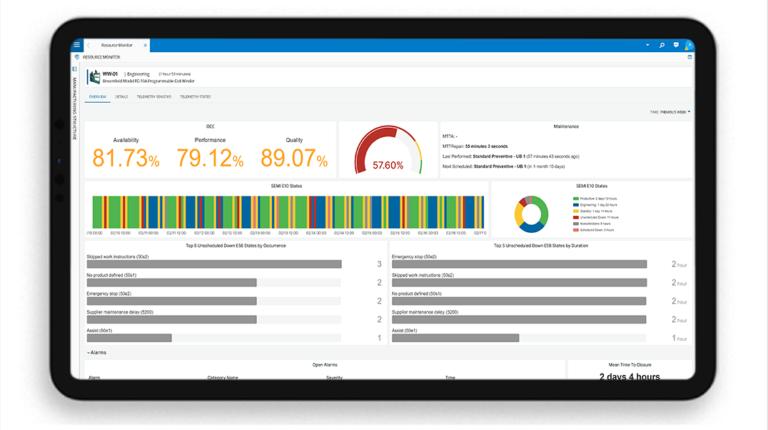Switch to the Telemetry Sensors tab
The width and height of the screenshot is (768, 430).
click(154, 97)
